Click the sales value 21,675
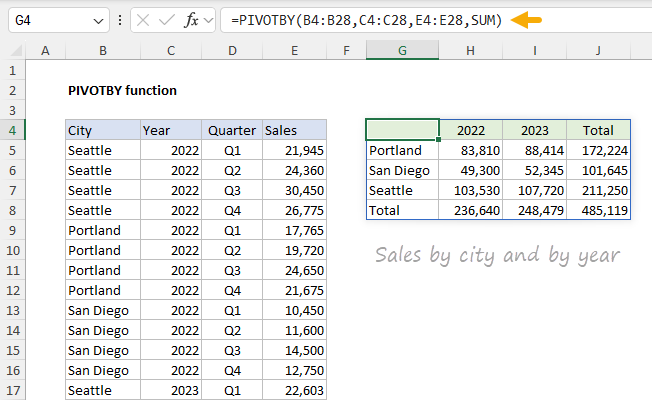The width and height of the screenshot is (652, 400). point(294,290)
